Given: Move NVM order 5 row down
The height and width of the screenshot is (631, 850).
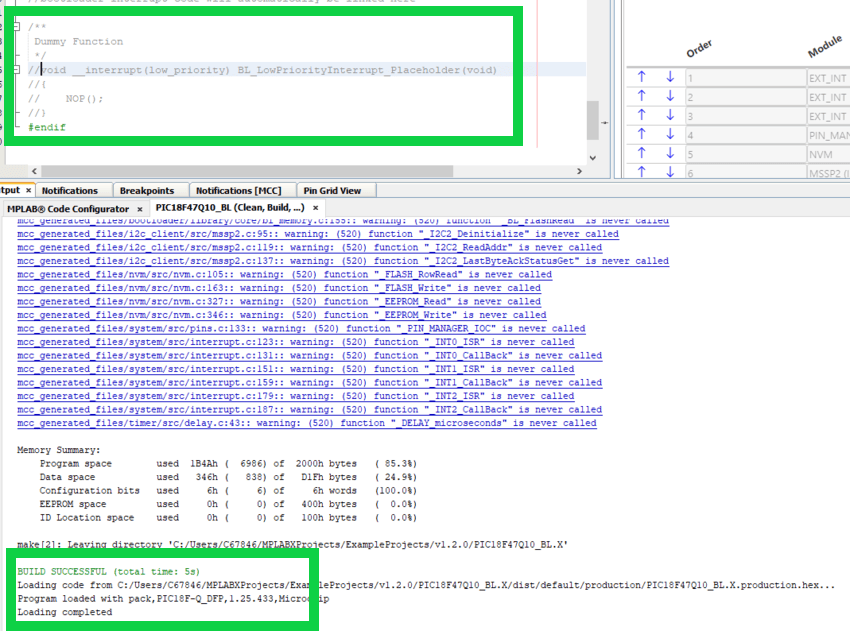Looking at the screenshot, I should [x=670, y=155].
